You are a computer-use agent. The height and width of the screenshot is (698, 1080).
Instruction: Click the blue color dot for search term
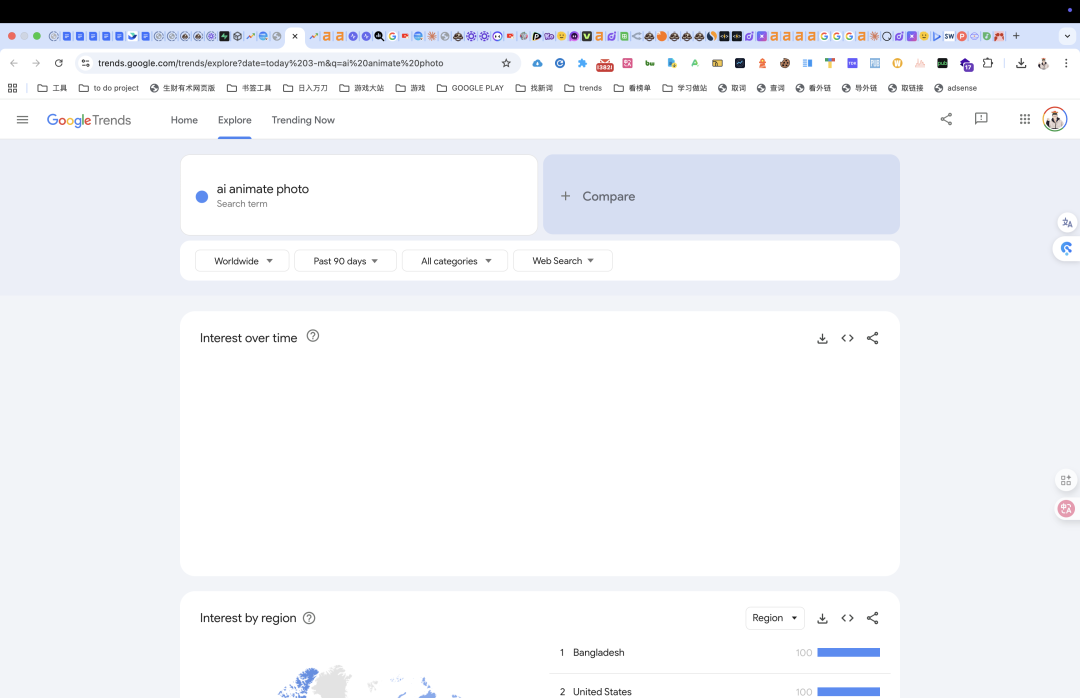tap(202, 196)
